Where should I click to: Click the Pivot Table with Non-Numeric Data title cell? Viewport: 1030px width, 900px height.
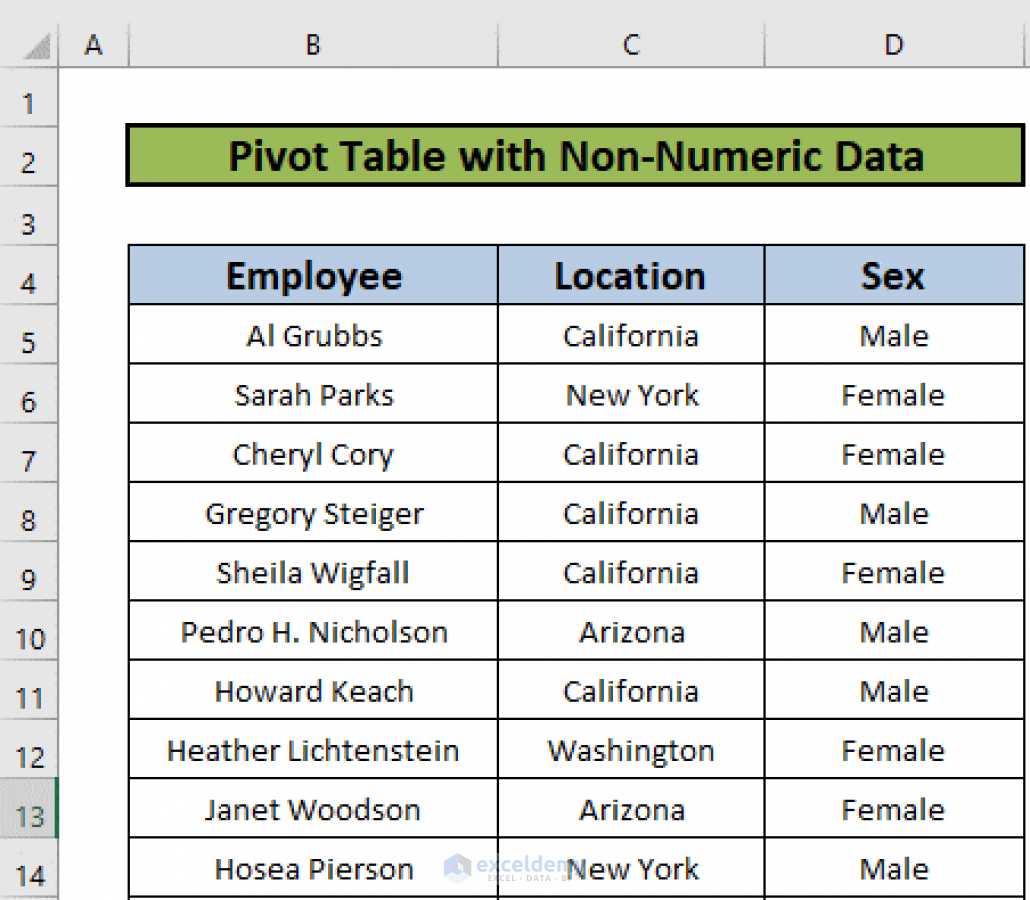coord(576,156)
